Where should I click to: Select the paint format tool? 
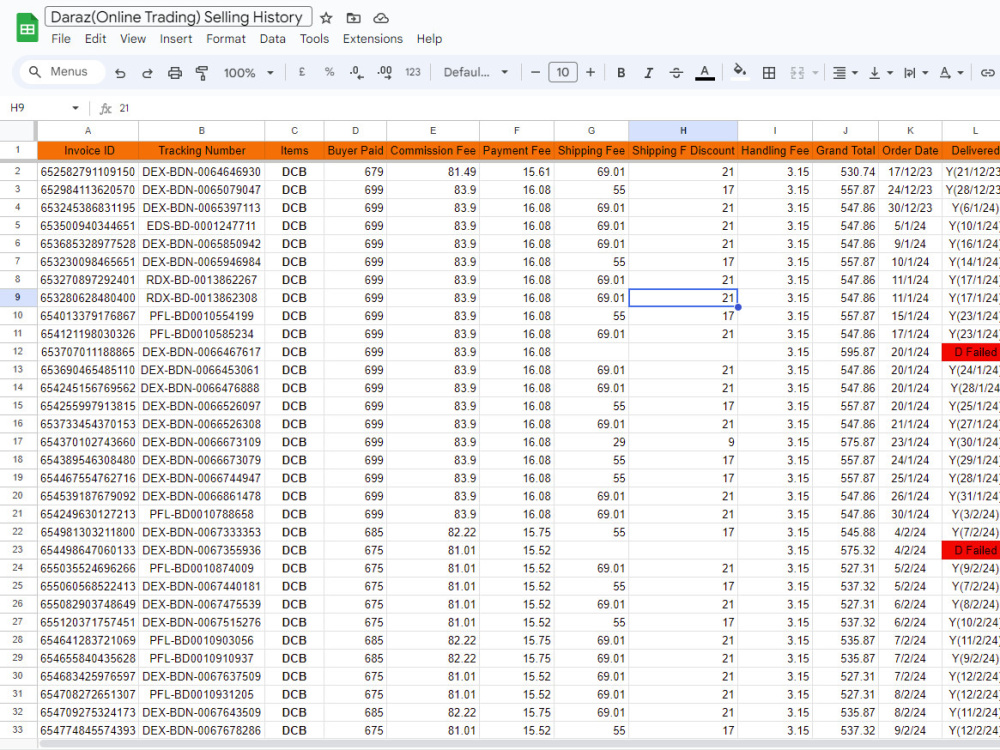(x=202, y=73)
